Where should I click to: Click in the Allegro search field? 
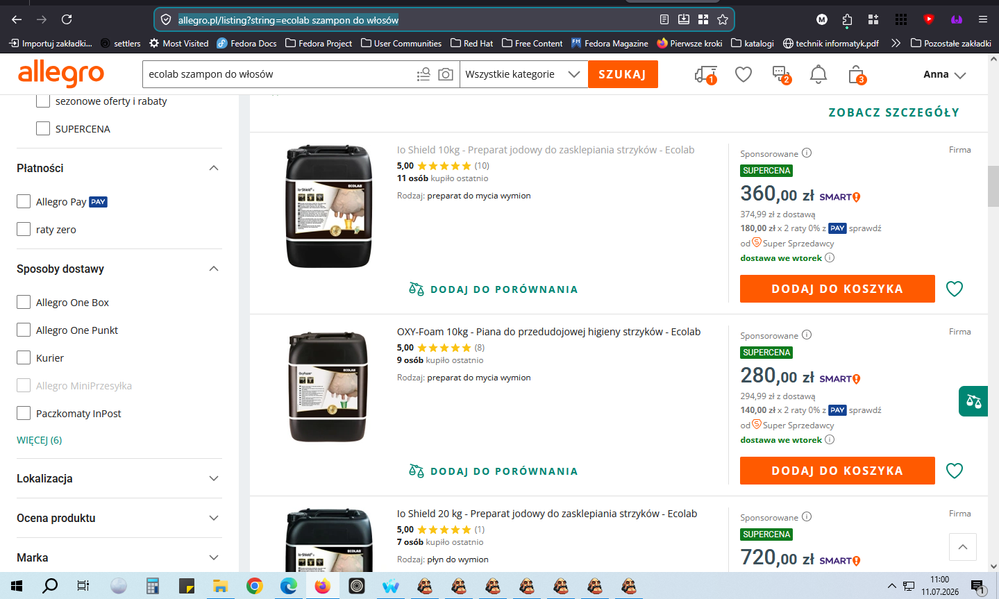[x=278, y=75]
